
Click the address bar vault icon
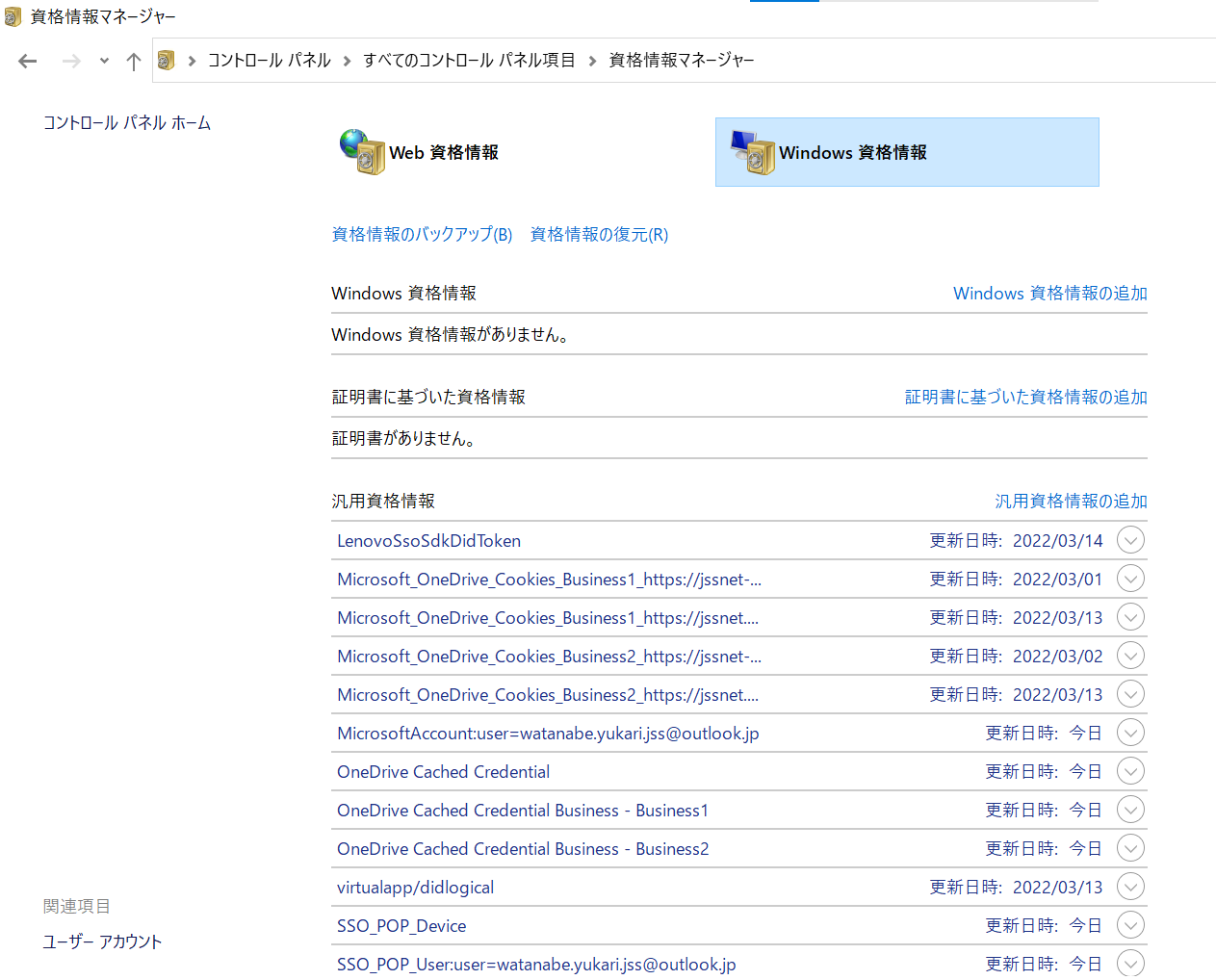(x=166, y=61)
